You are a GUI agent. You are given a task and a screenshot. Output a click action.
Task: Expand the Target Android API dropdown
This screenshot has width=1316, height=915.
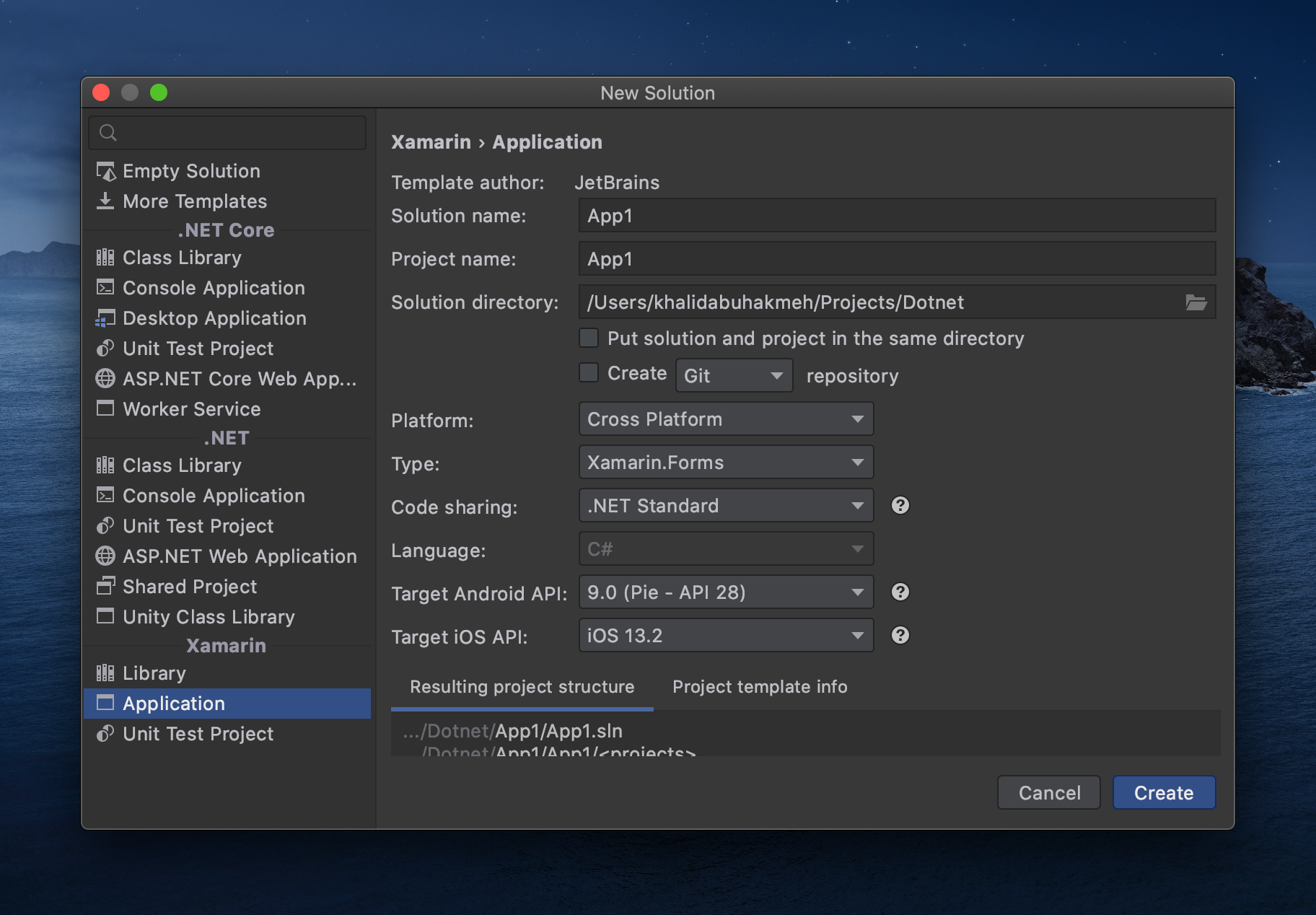(726, 592)
